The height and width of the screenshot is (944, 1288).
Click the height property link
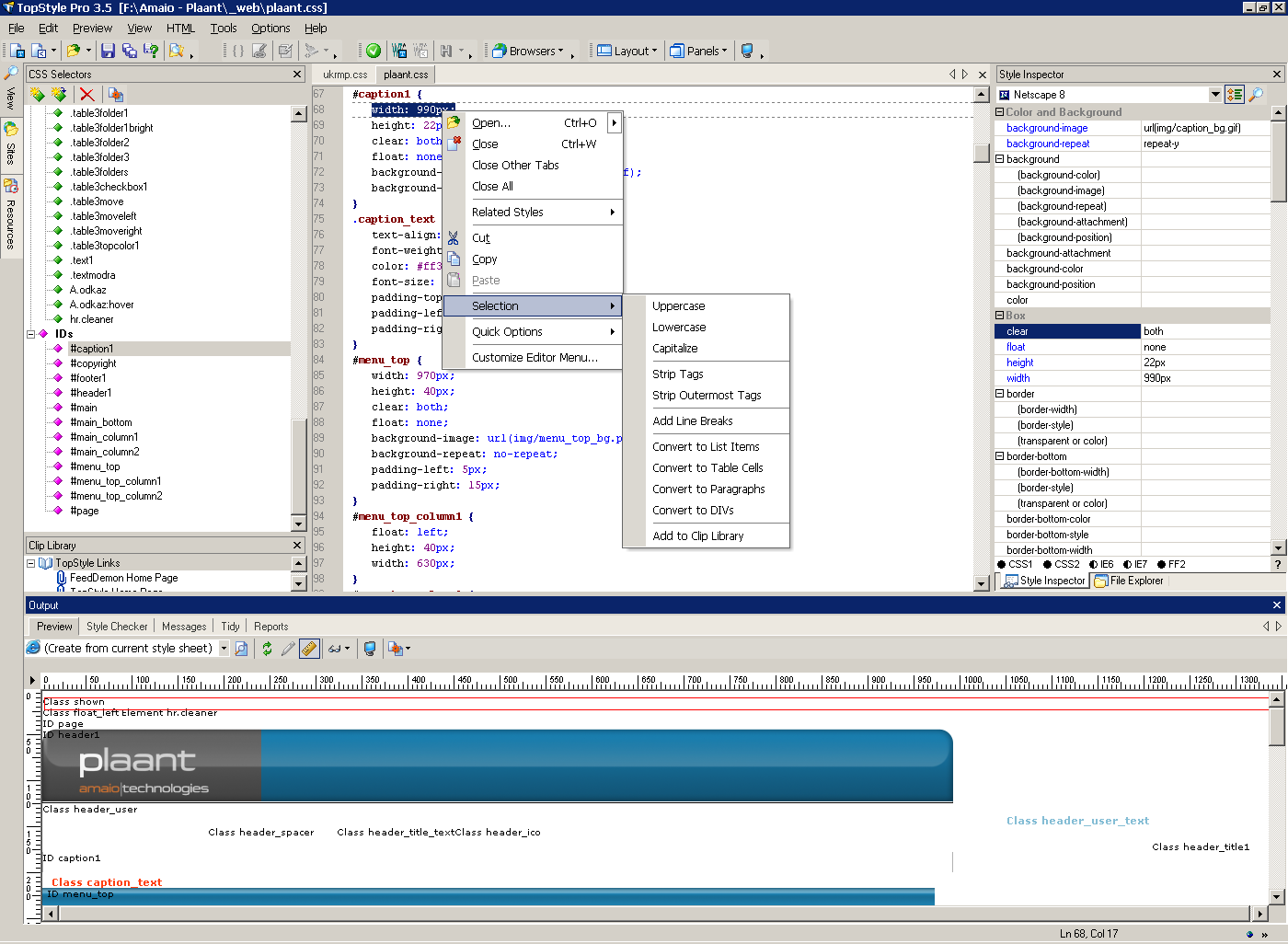1019,363
